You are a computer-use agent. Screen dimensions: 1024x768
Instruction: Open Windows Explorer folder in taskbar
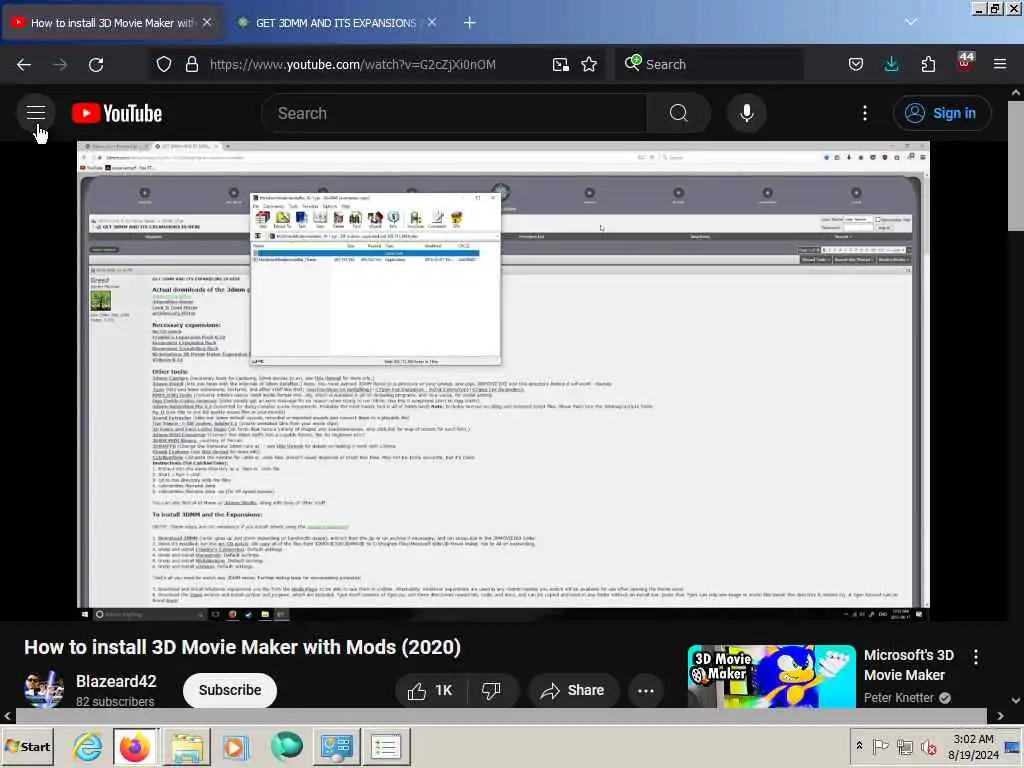(187, 746)
